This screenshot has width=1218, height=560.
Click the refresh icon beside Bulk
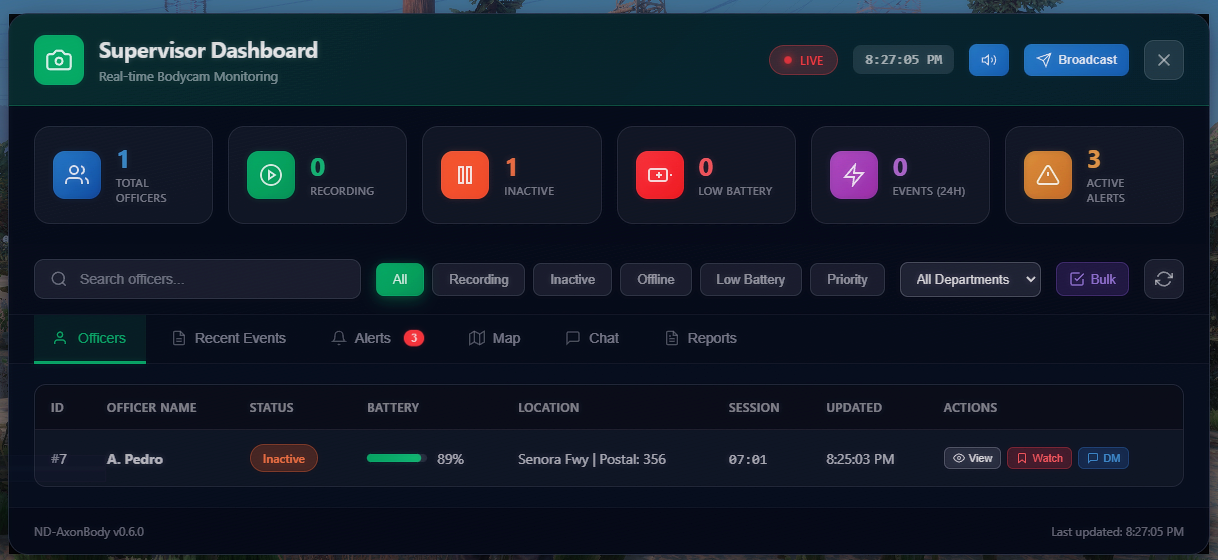pyautogui.click(x=1163, y=279)
